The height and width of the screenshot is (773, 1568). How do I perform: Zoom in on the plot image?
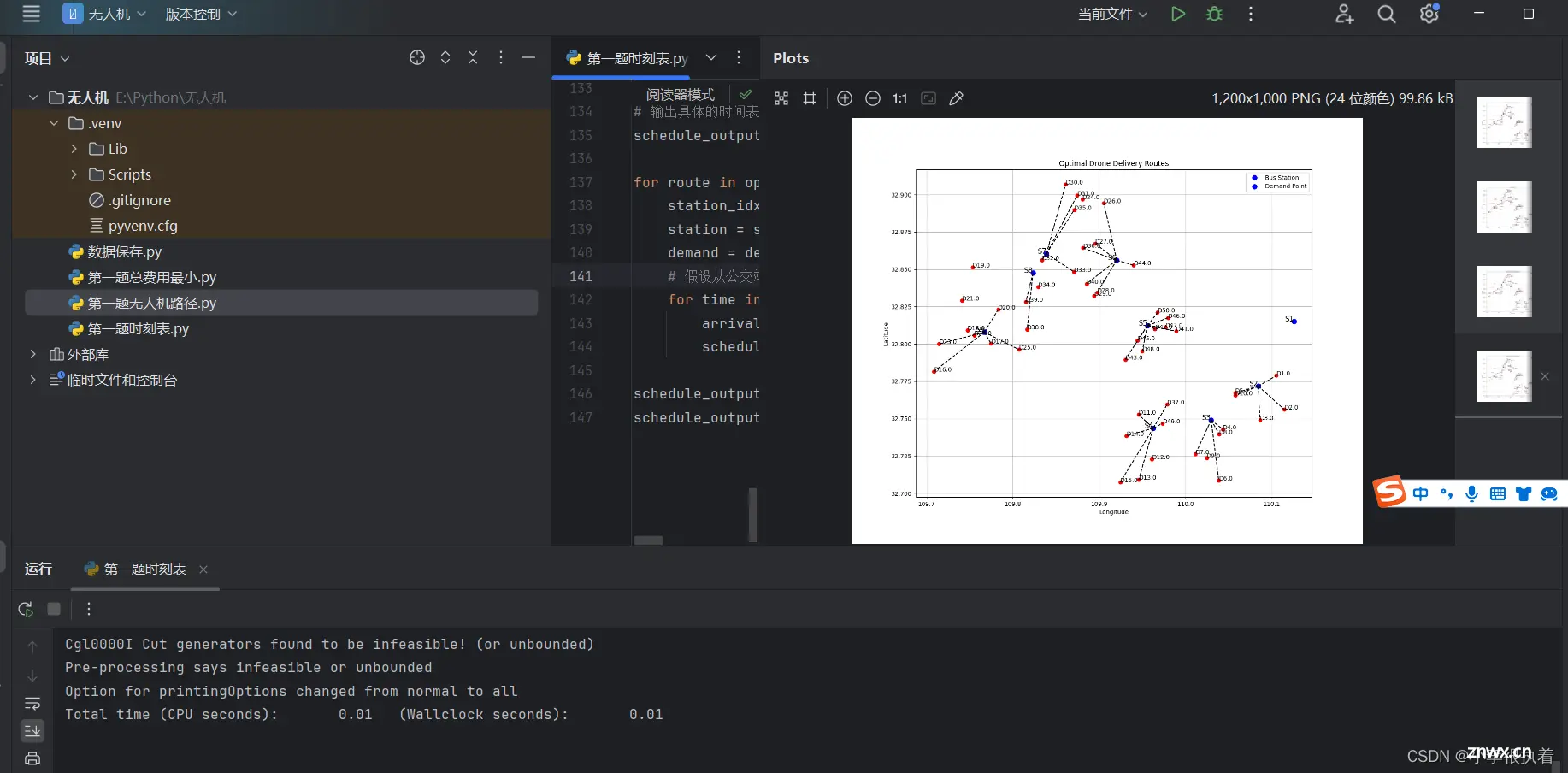click(845, 98)
